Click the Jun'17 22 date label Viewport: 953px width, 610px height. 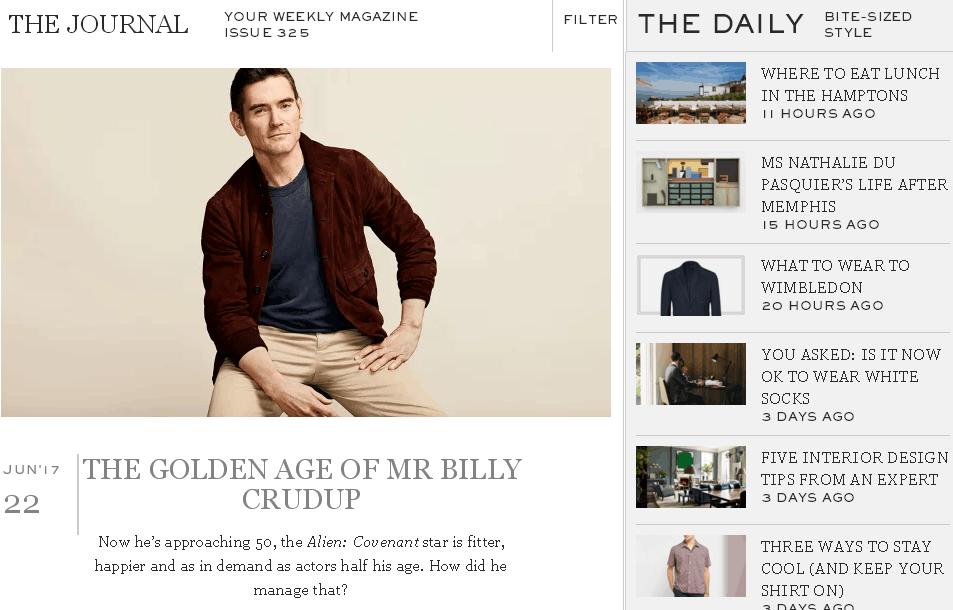tap(32, 489)
